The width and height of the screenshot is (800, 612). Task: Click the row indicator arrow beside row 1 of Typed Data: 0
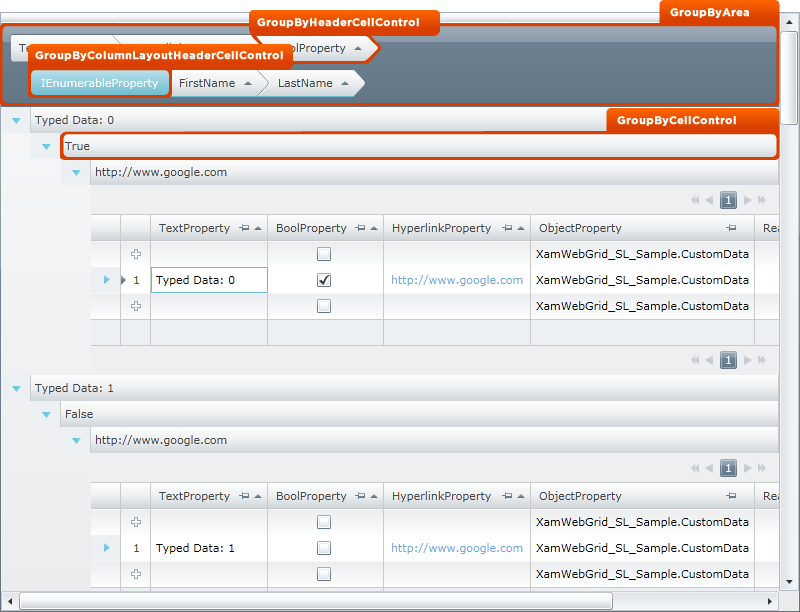point(107,280)
